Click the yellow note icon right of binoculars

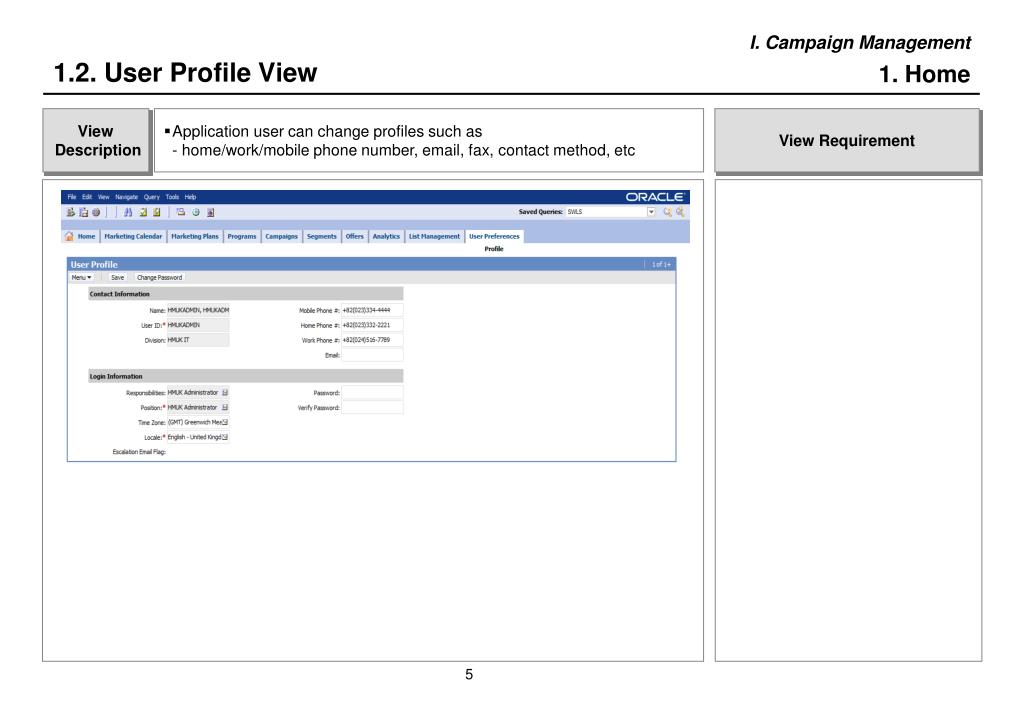tap(143, 212)
